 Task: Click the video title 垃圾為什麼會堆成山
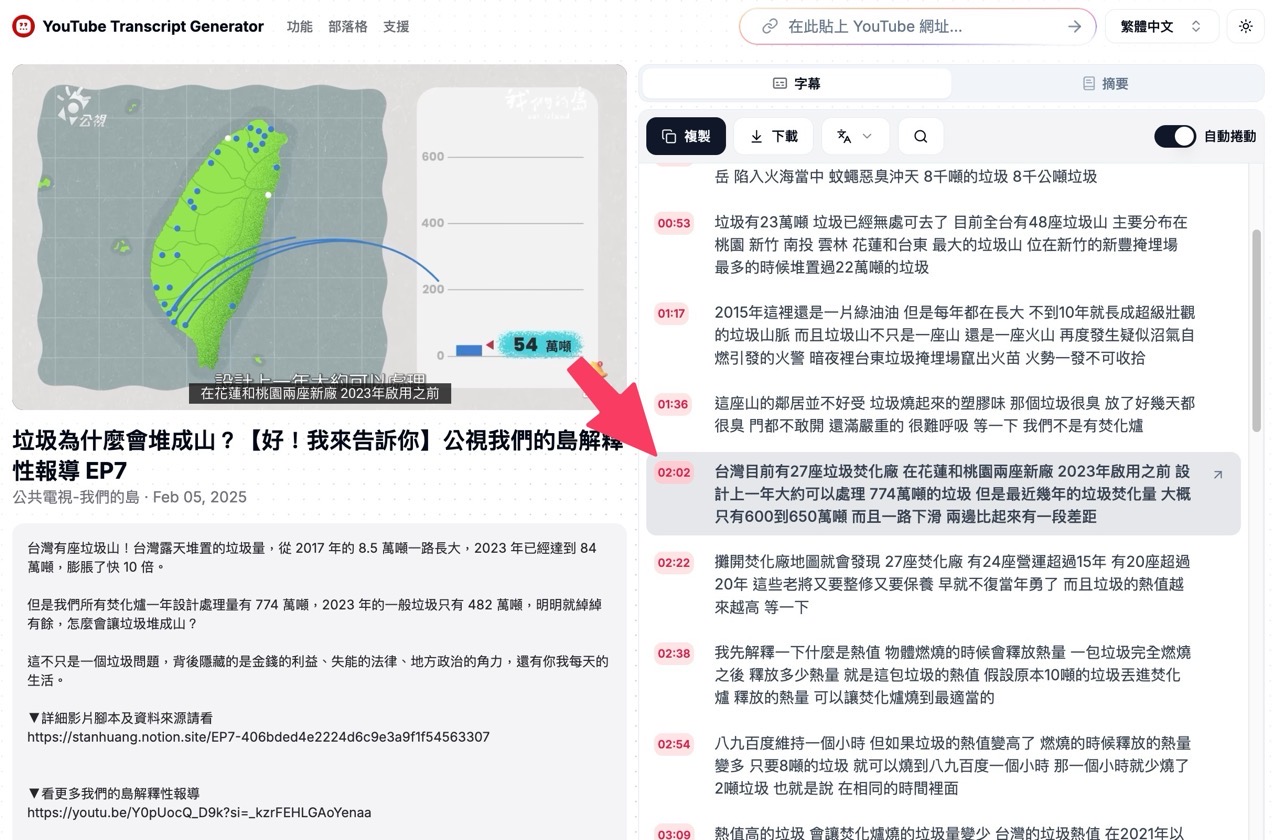point(318,455)
